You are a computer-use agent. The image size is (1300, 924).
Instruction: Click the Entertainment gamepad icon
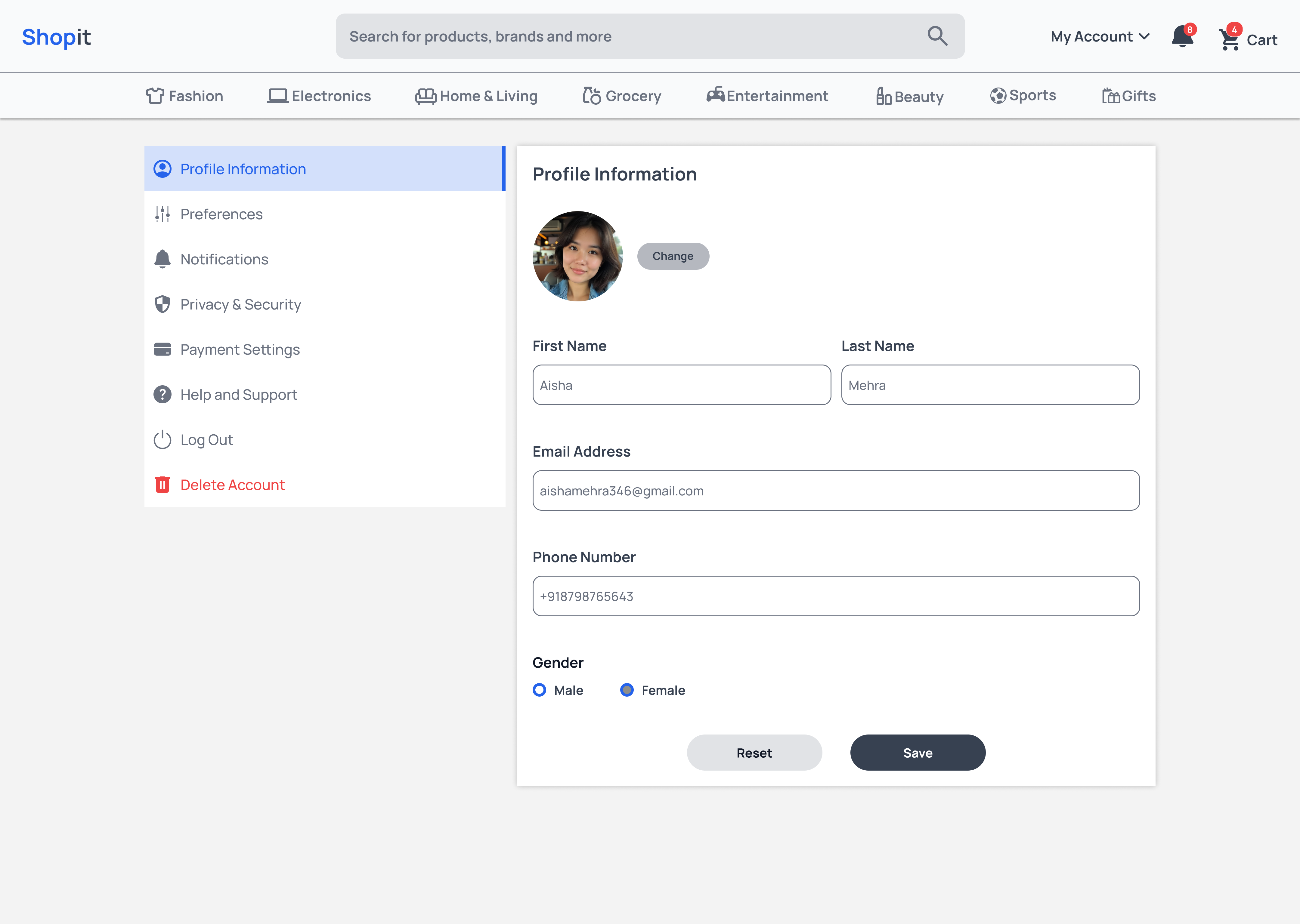click(716, 94)
